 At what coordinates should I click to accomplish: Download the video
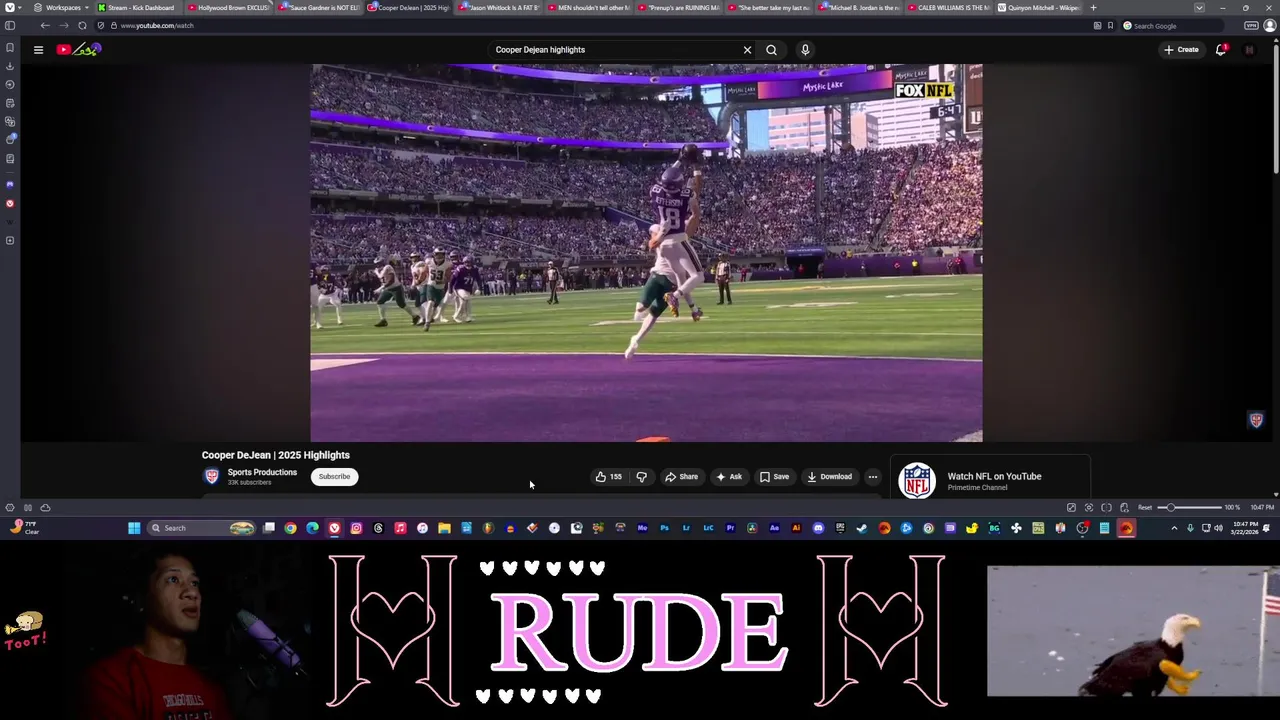pos(830,477)
